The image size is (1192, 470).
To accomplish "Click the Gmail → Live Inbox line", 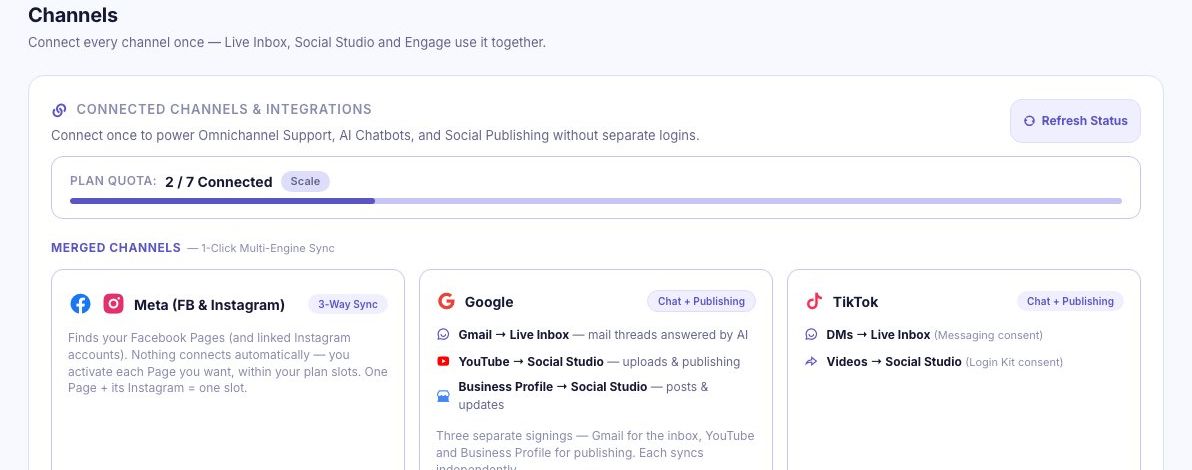I will click(x=603, y=335).
